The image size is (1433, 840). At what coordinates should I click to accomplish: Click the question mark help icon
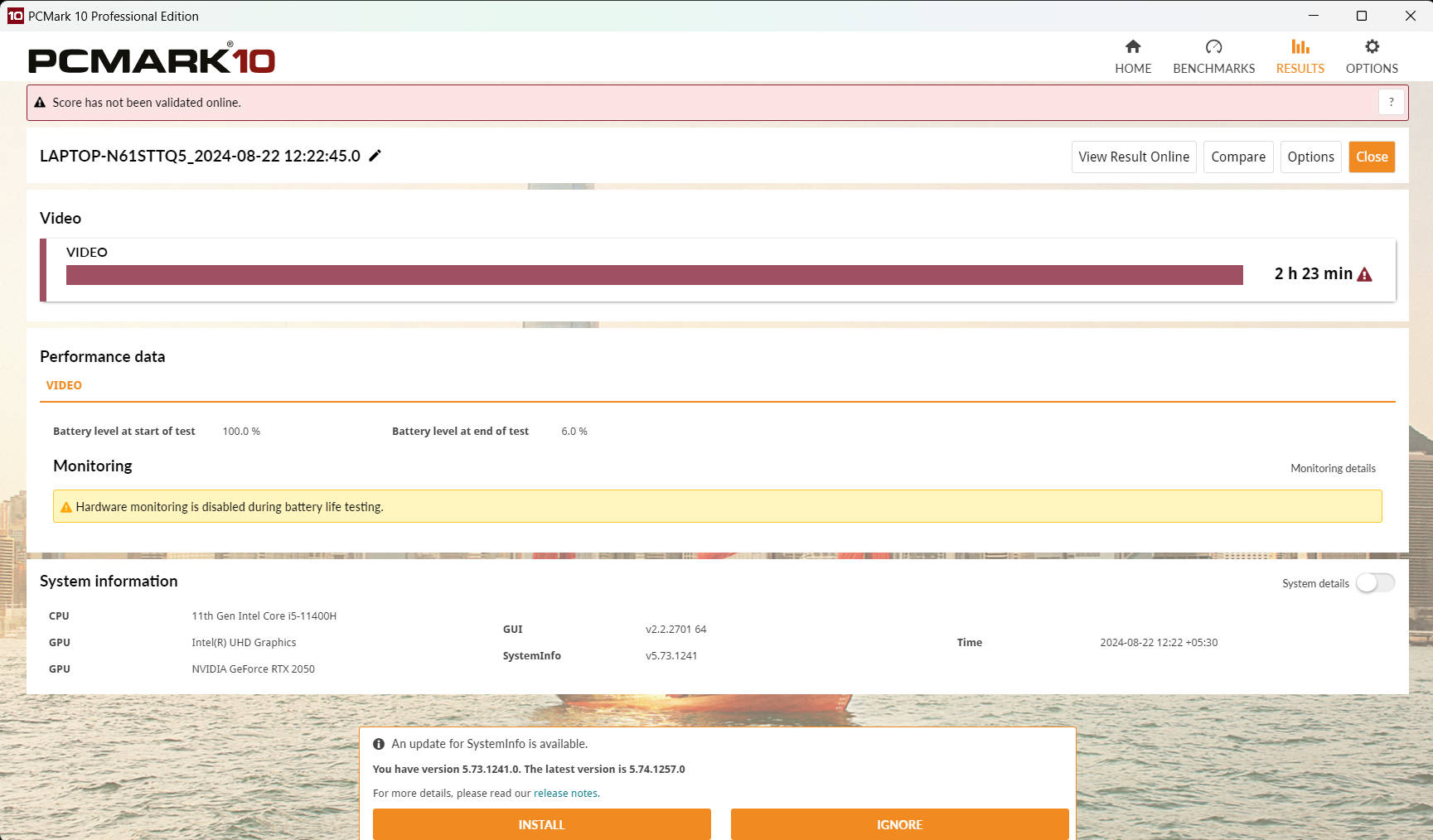[1391, 102]
